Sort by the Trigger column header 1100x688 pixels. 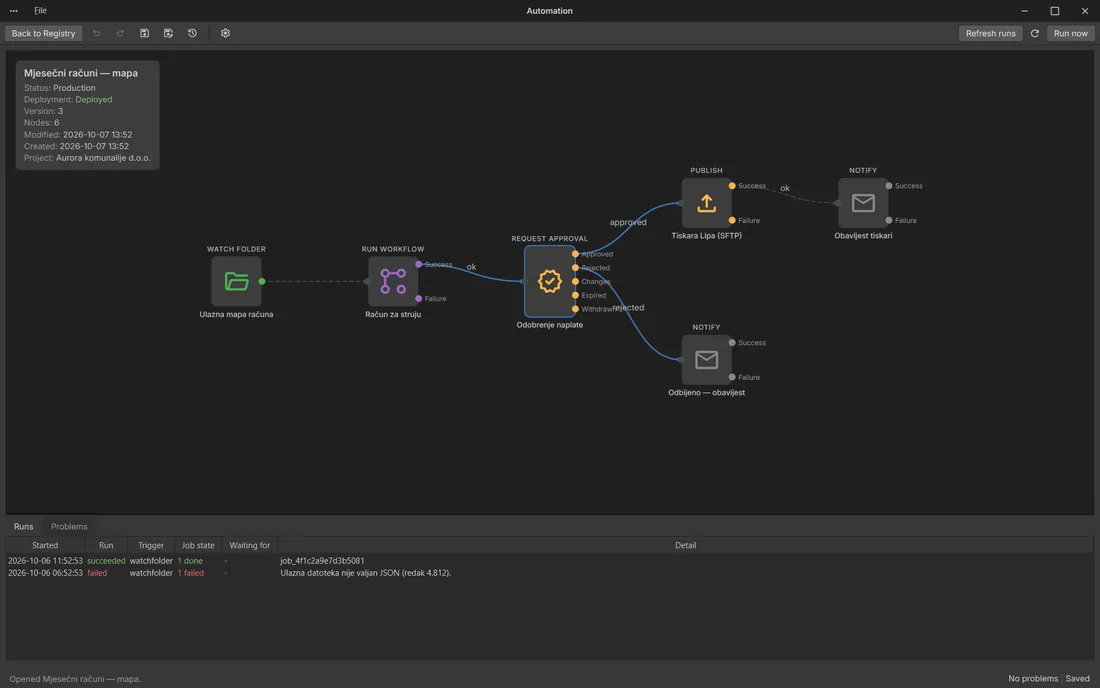tap(151, 545)
